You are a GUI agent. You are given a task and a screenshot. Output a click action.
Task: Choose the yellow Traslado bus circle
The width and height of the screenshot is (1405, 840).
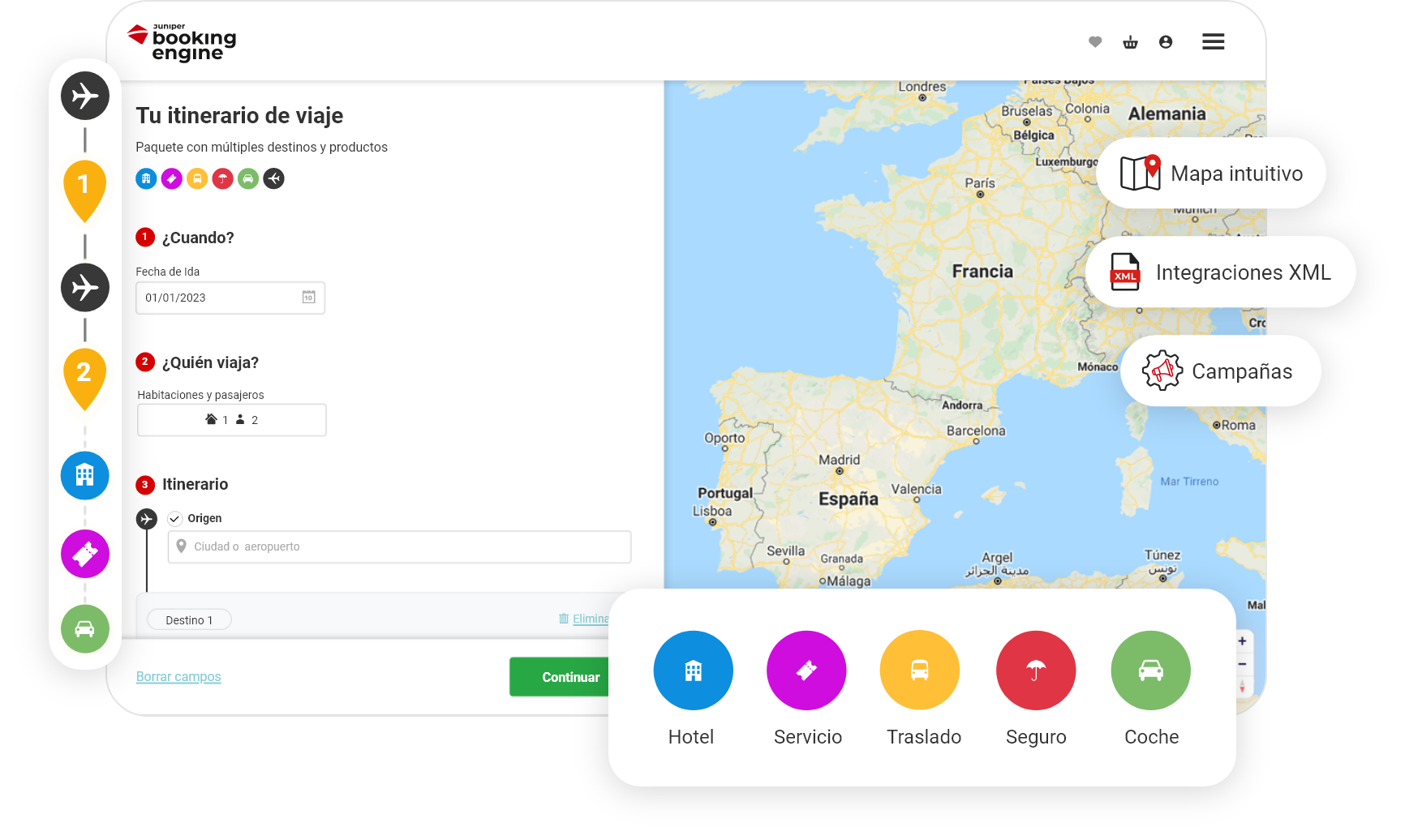(x=919, y=671)
